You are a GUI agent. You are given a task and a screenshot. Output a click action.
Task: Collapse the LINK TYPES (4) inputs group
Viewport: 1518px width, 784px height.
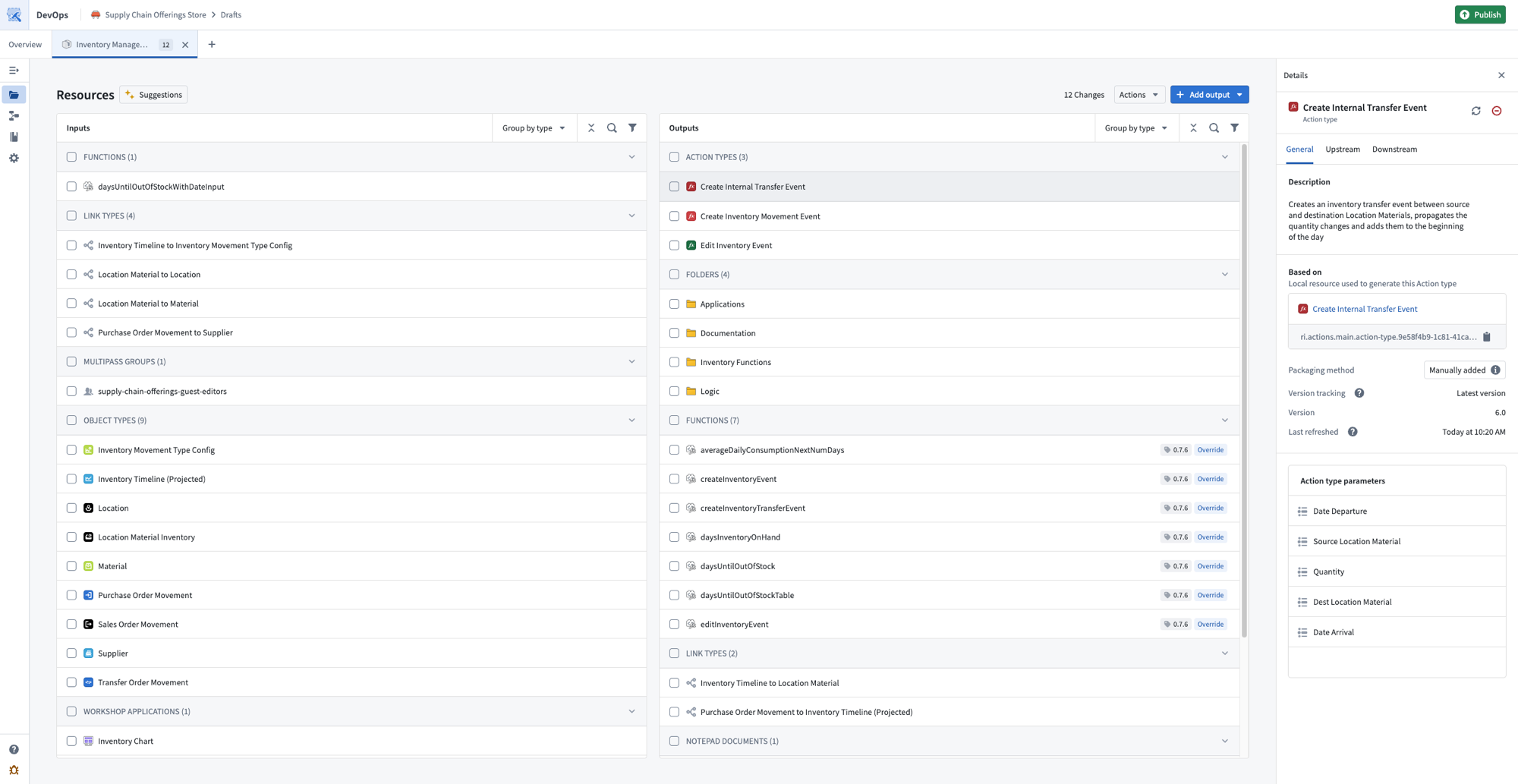click(x=631, y=216)
